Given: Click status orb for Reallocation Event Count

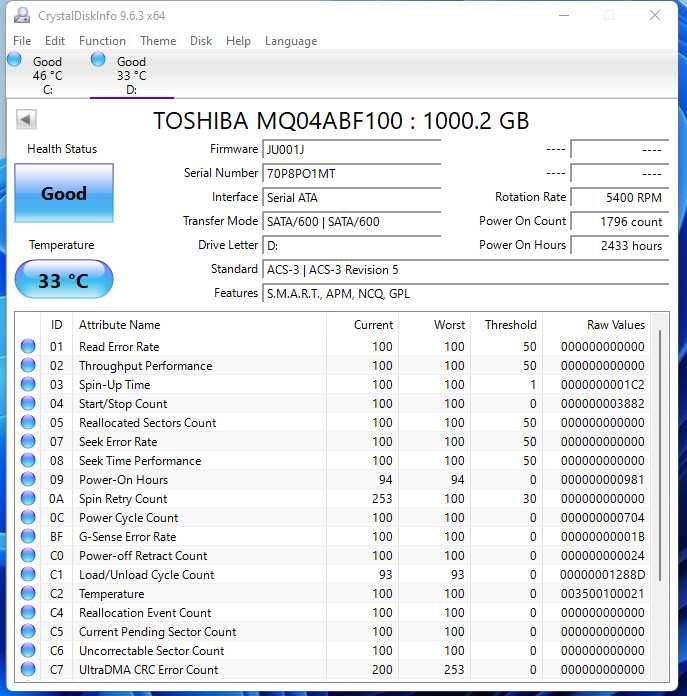Looking at the screenshot, I should click(28, 613).
